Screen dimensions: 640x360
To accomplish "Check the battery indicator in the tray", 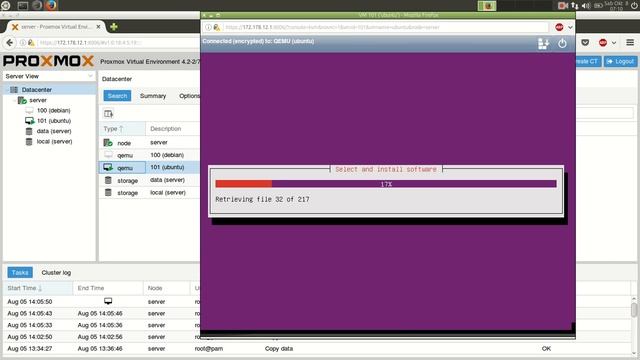I will [598, 5].
